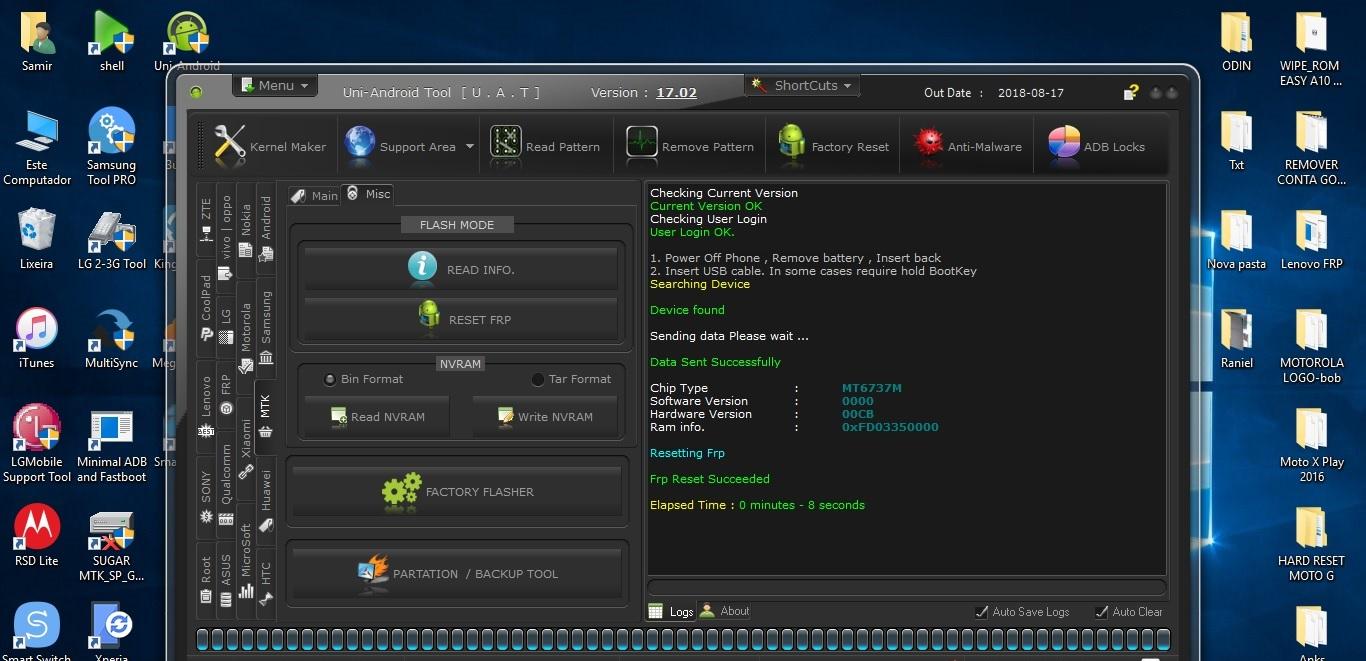
Task: Click the help question mark icon
Action: (1131, 92)
